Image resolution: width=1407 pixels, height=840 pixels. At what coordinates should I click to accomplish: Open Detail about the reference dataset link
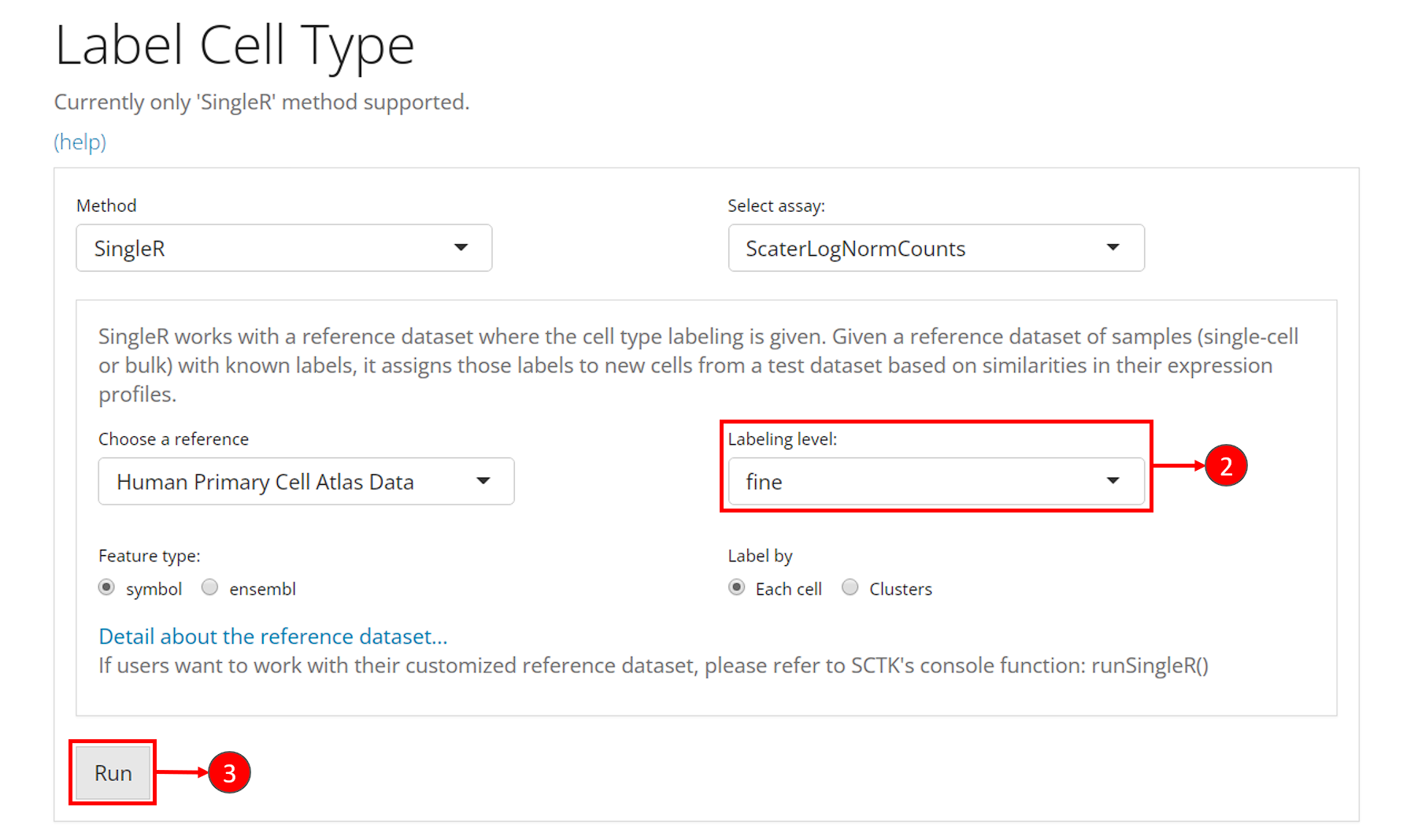272,636
